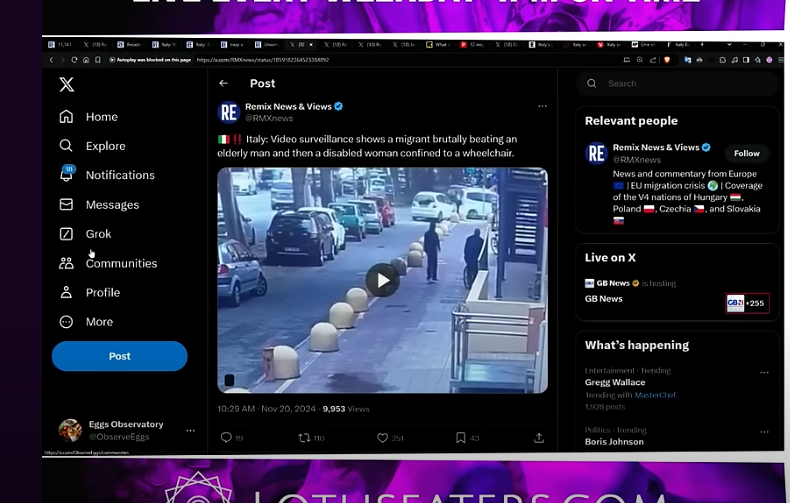This screenshot has height=503, width=790.
Task: Click the bookmark icon left of the address bar
Action: 98,60
